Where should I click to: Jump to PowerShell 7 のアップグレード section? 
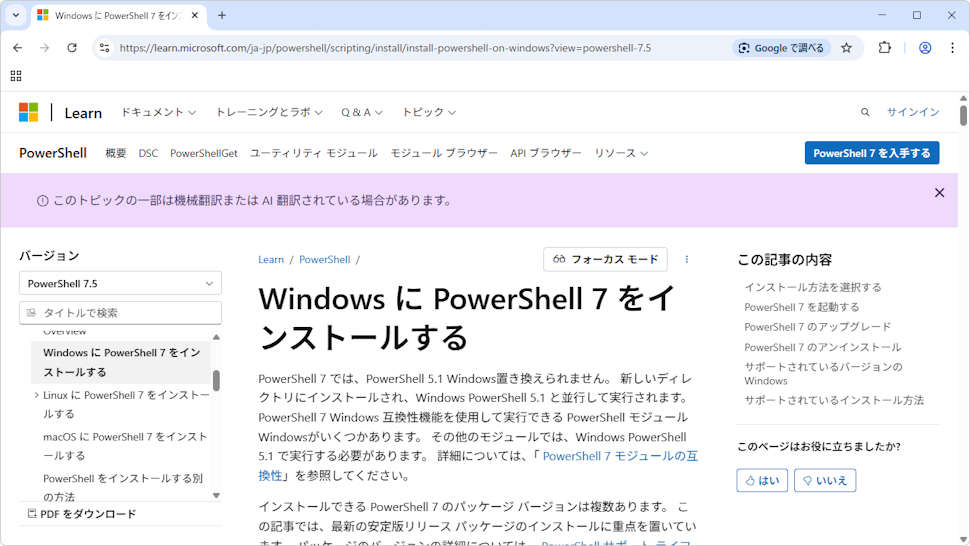point(818,326)
